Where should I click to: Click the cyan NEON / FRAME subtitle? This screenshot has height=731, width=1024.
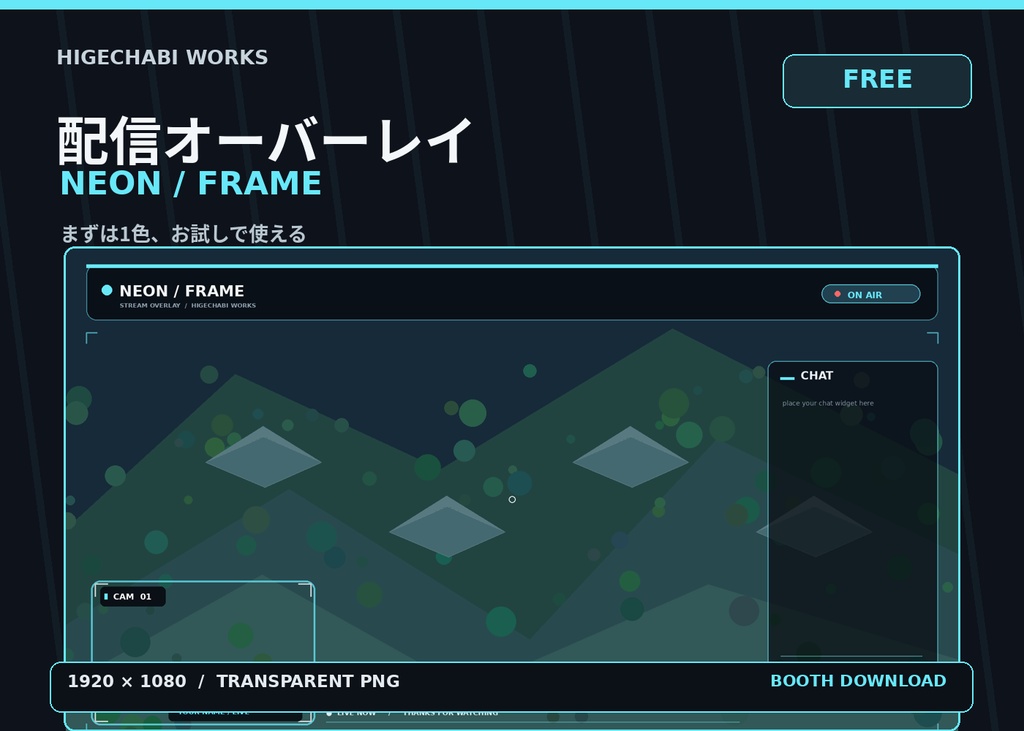tap(191, 183)
